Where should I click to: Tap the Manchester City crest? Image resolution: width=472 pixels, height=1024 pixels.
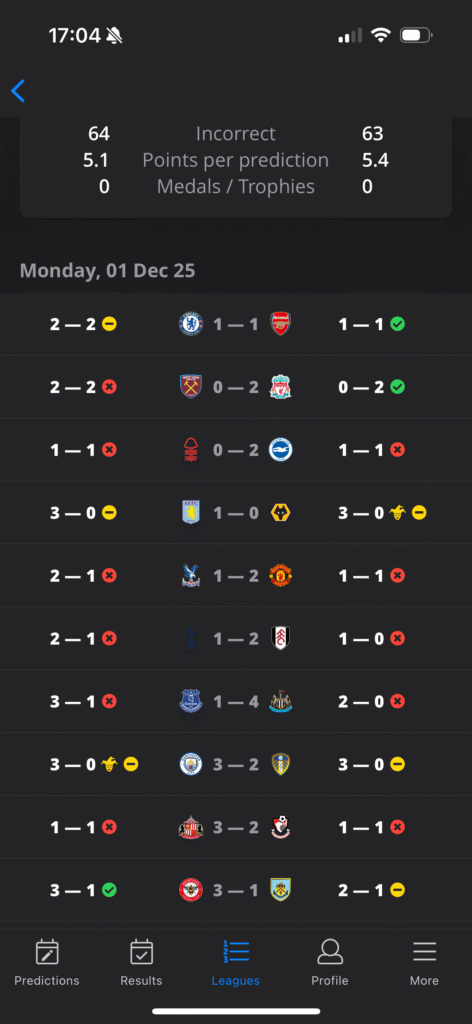click(191, 765)
